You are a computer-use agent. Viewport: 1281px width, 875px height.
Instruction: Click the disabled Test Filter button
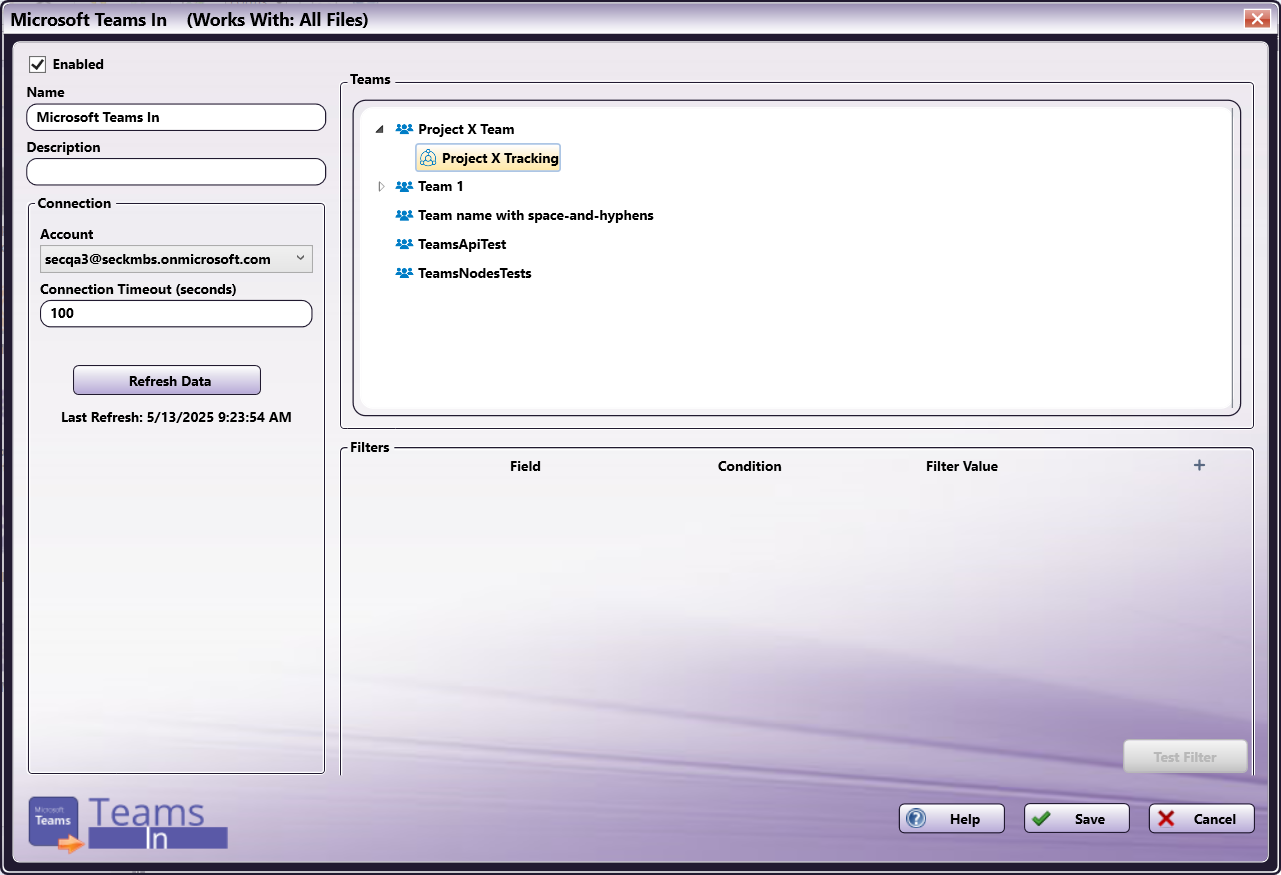(1185, 757)
